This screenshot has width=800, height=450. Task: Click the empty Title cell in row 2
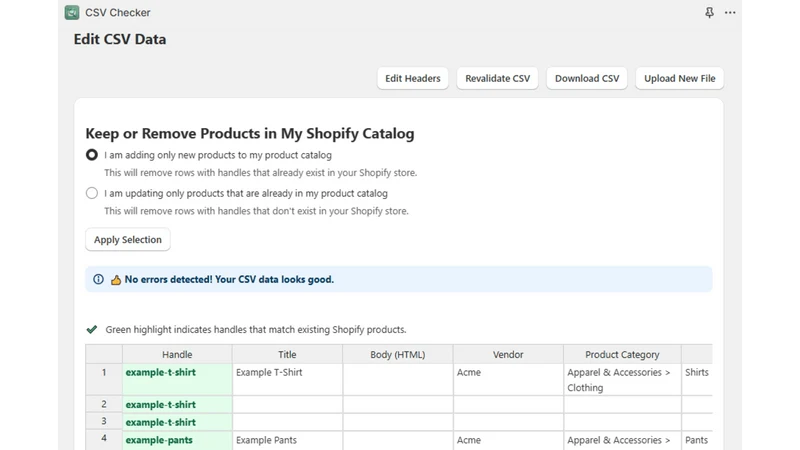(287, 404)
